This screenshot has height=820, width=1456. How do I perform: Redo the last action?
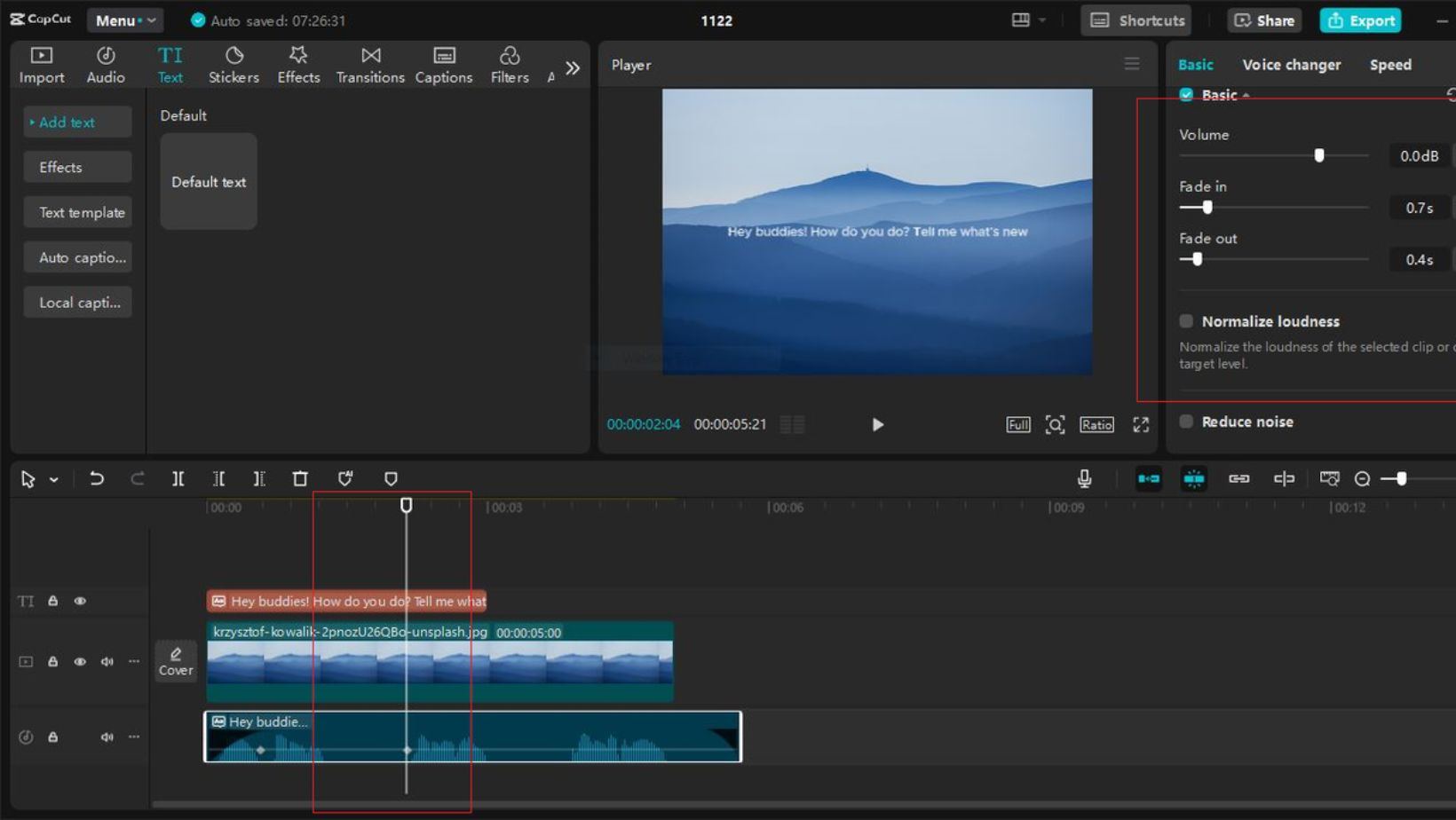[137, 479]
